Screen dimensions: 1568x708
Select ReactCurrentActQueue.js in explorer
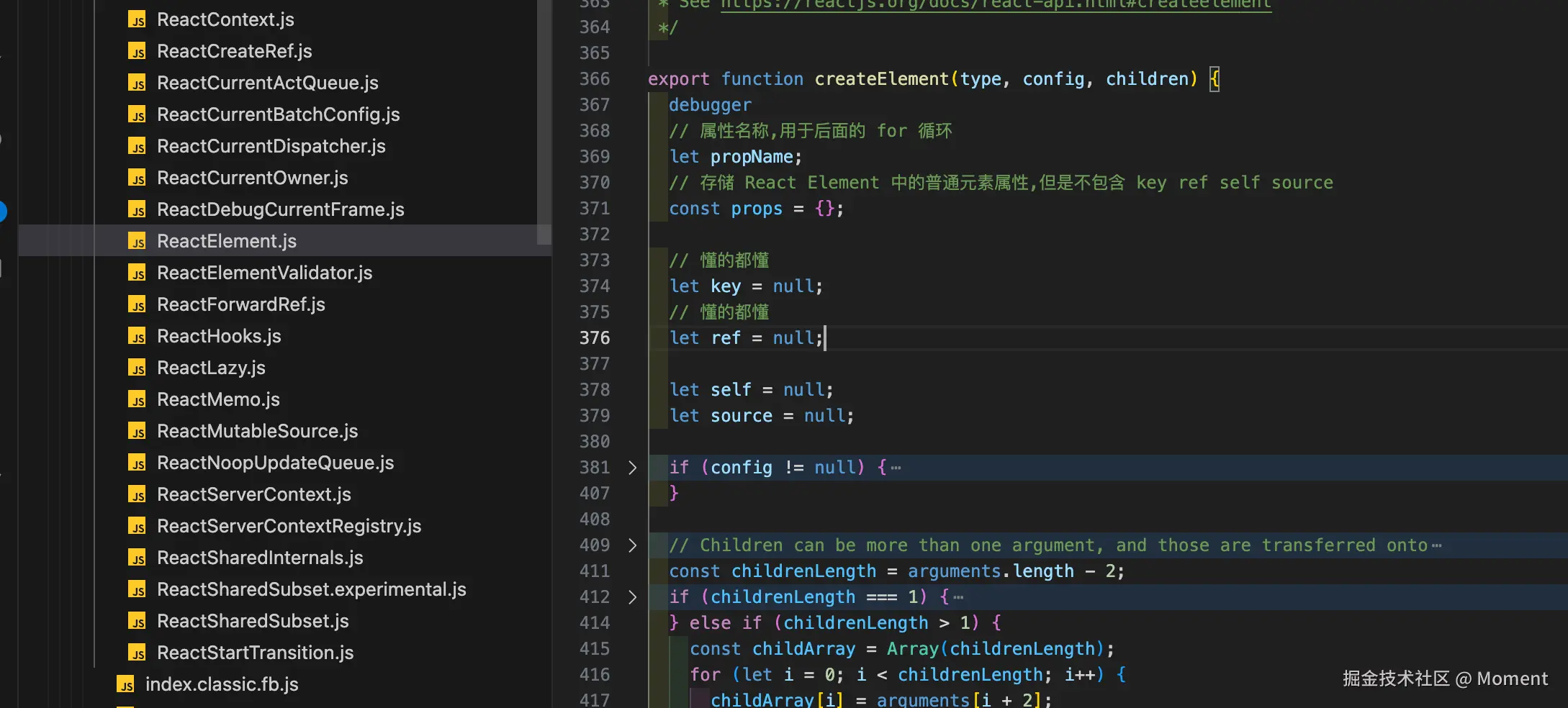268,83
